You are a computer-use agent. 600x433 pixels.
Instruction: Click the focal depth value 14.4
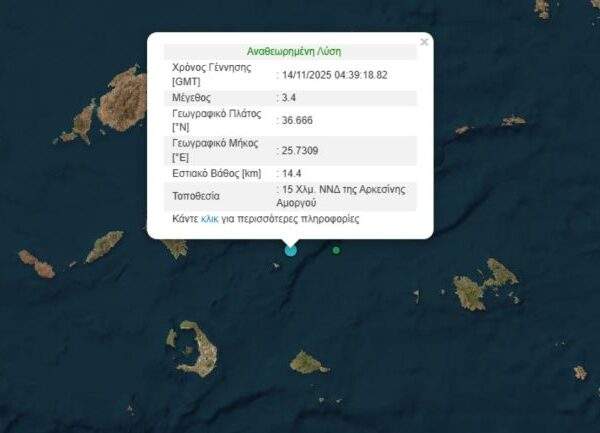click(292, 174)
